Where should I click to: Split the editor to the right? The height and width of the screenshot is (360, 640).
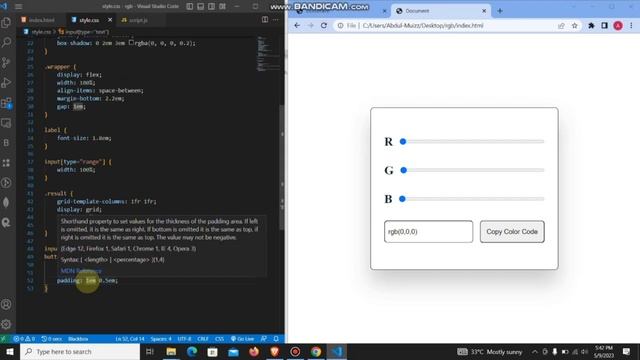pos(265,20)
